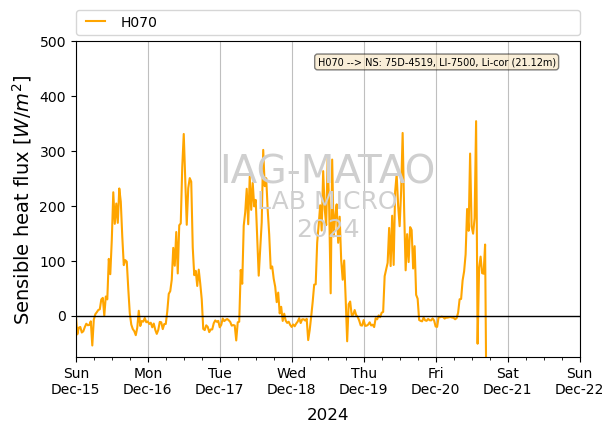Click the 2024 x-axis title
This screenshot has height=433, width=614.
pos(327,415)
